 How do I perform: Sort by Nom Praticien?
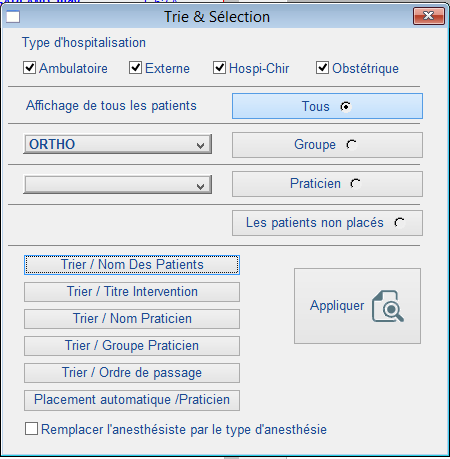(x=132, y=319)
